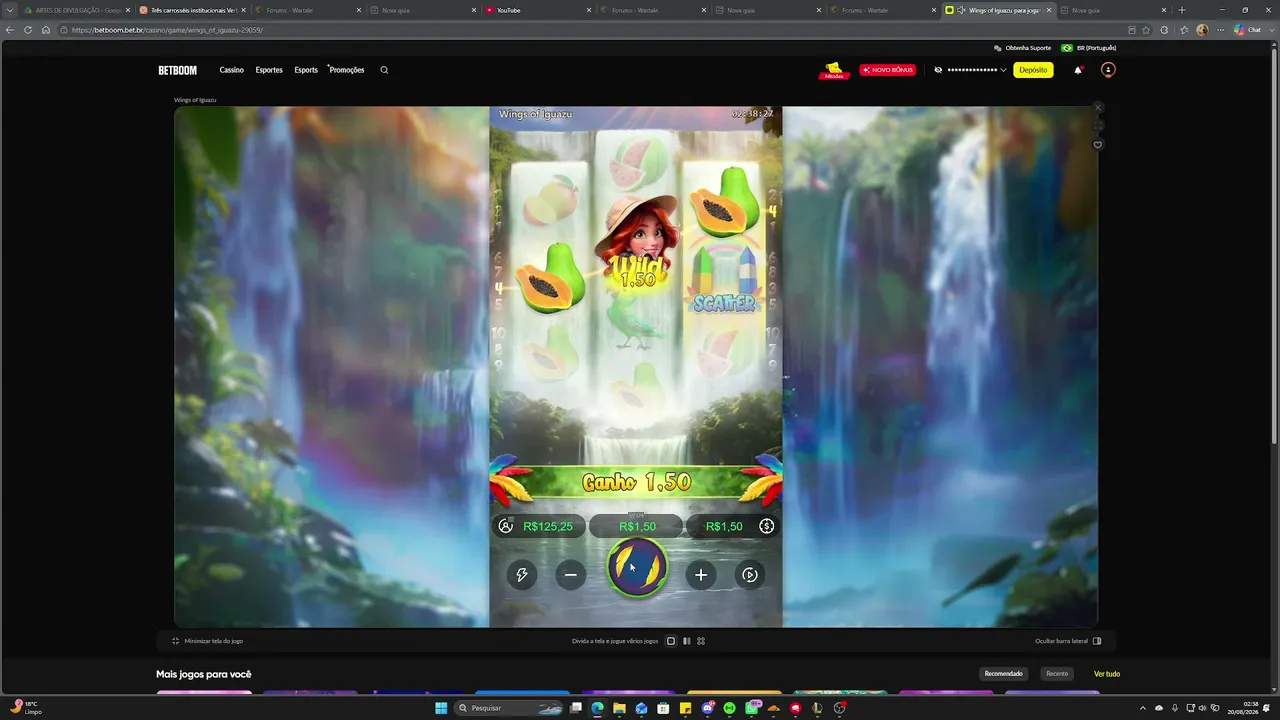Open WhatsApp from taskbar

(x=752, y=708)
